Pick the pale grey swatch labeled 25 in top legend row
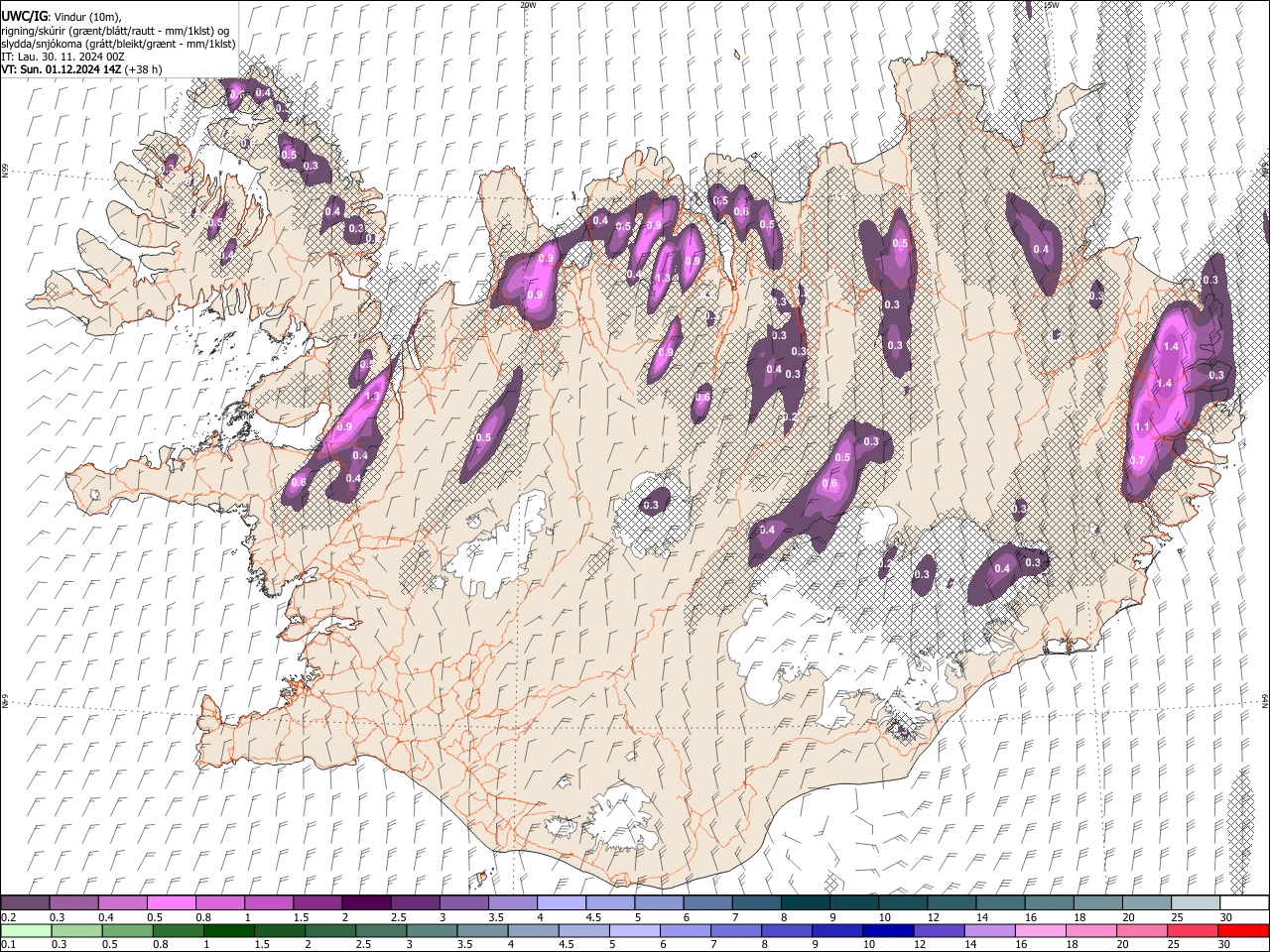 (1197, 902)
